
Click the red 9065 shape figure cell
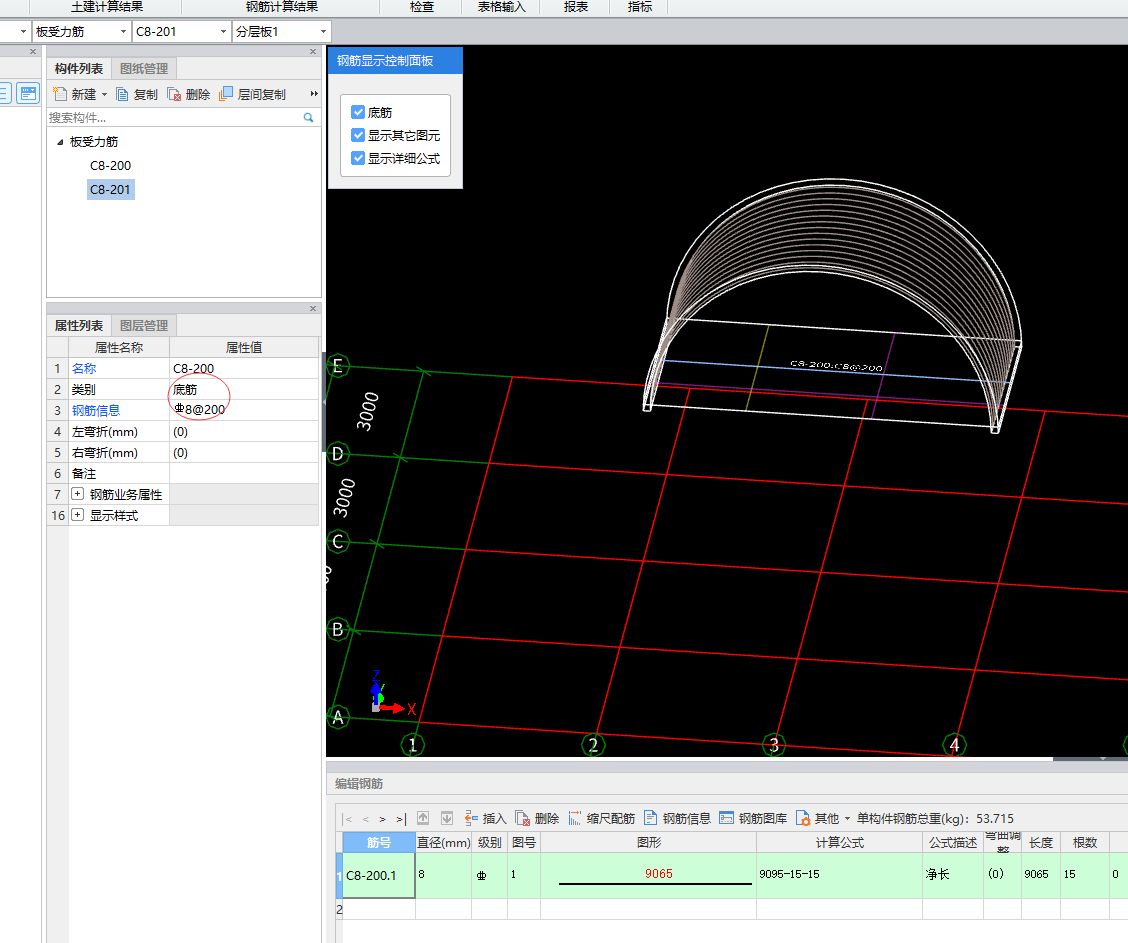648,875
